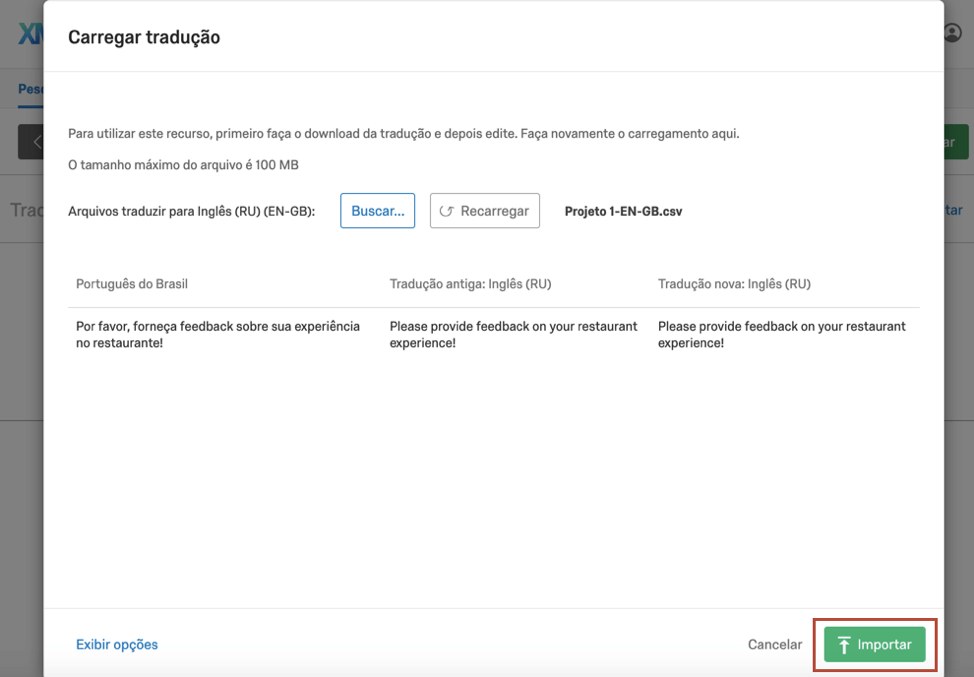
Task: Expand Exibir opções
Action: 117,645
